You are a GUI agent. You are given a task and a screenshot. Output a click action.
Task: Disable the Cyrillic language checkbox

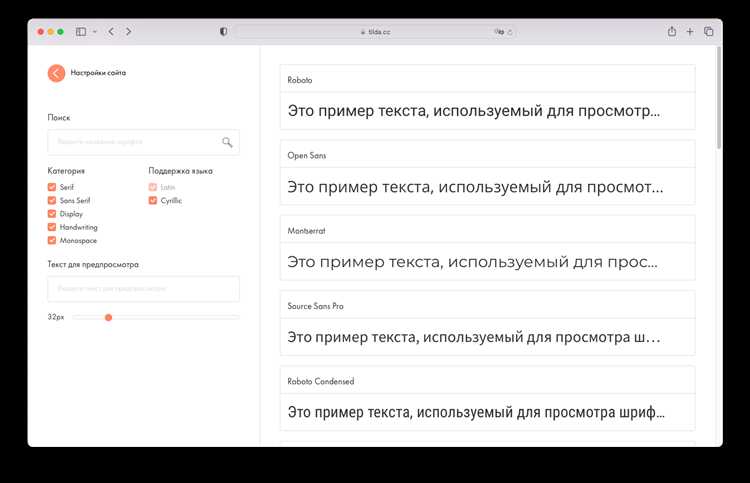153,200
